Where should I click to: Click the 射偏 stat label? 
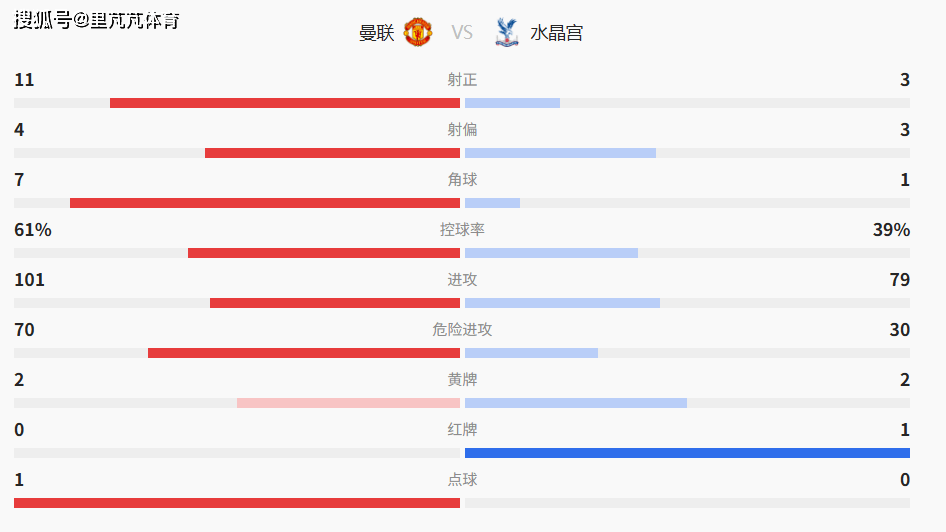[462, 130]
